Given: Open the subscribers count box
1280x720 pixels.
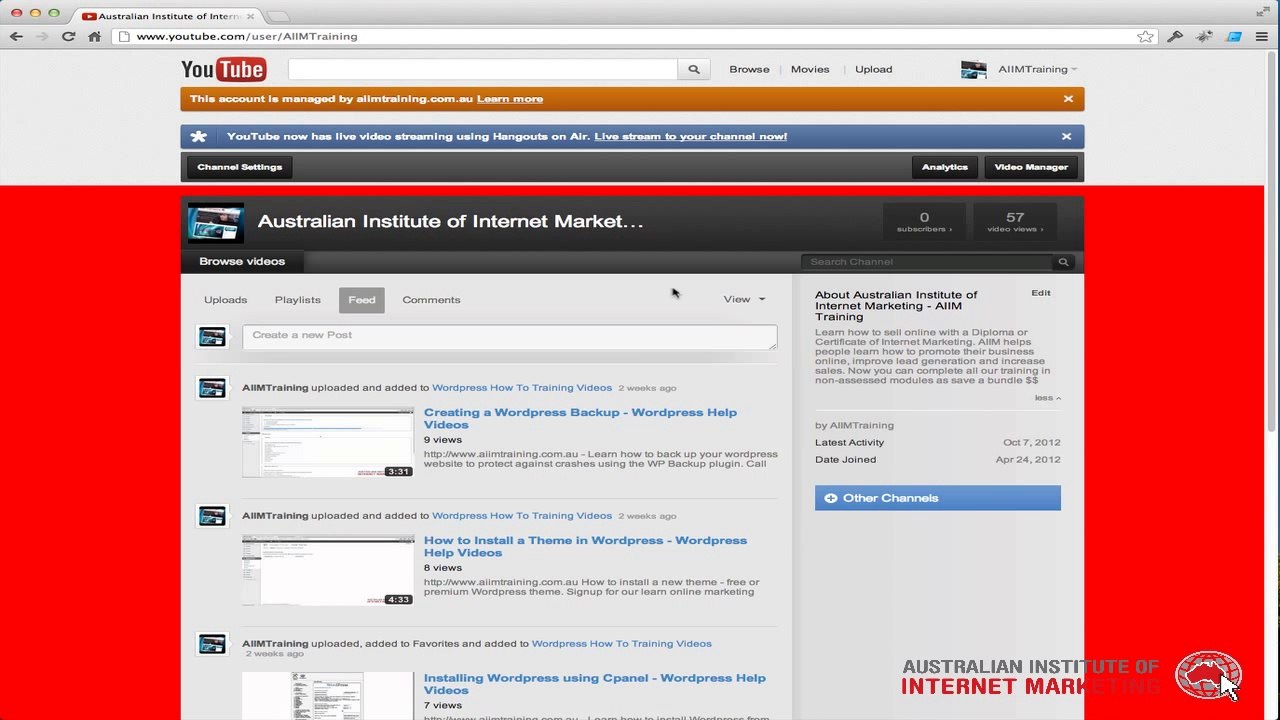Looking at the screenshot, I should [x=924, y=221].
